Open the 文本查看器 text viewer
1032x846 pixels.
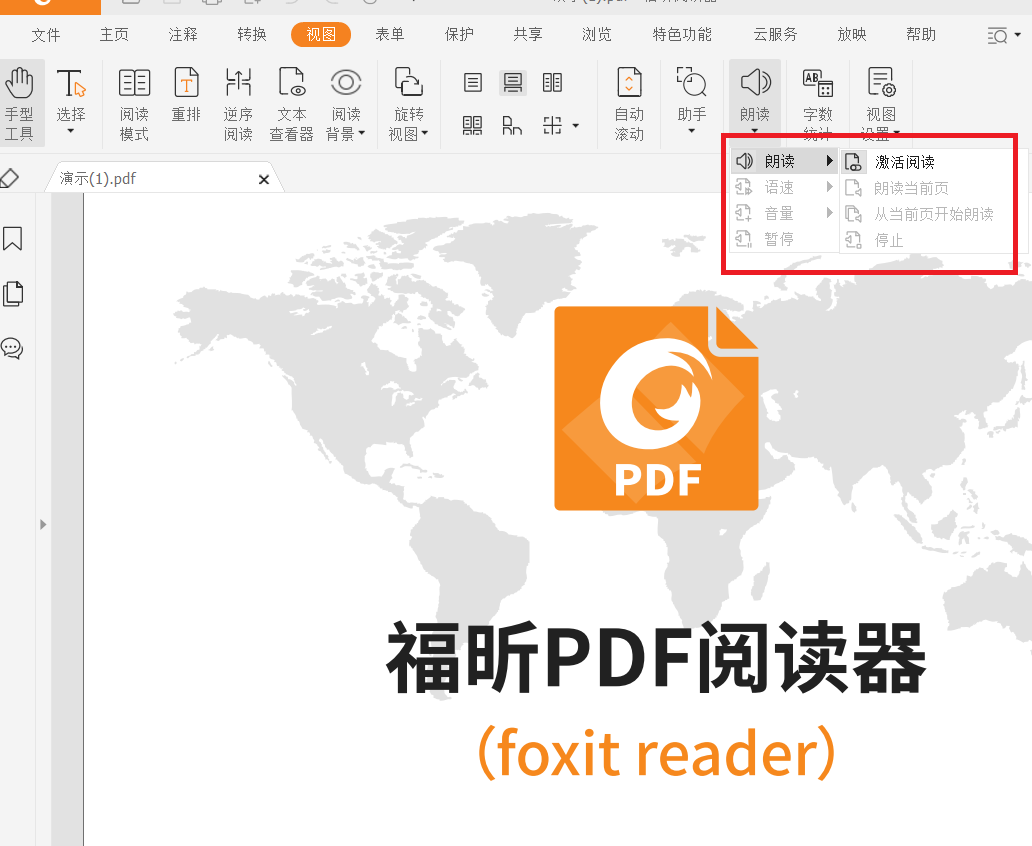pos(291,100)
